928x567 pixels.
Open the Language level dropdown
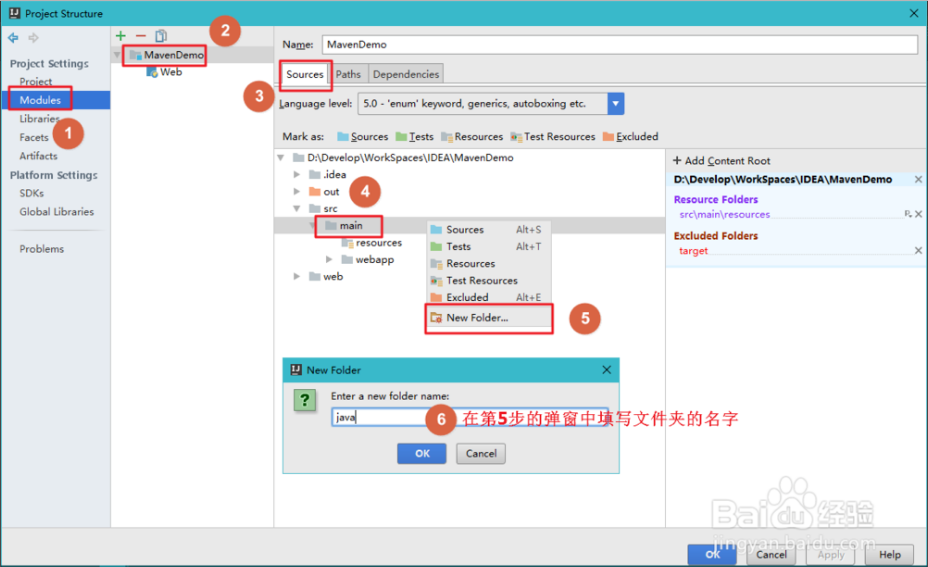tap(616, 104)
